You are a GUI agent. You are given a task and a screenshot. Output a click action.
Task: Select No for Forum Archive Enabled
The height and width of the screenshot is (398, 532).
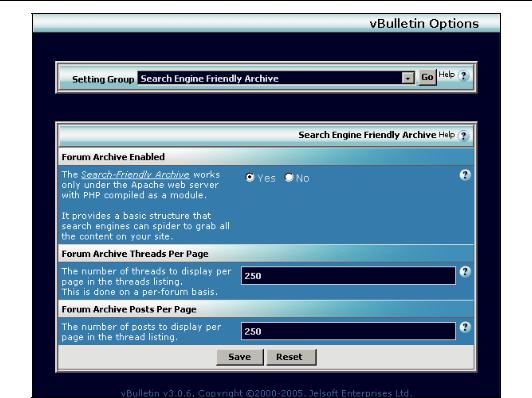(x=289, y=177)
